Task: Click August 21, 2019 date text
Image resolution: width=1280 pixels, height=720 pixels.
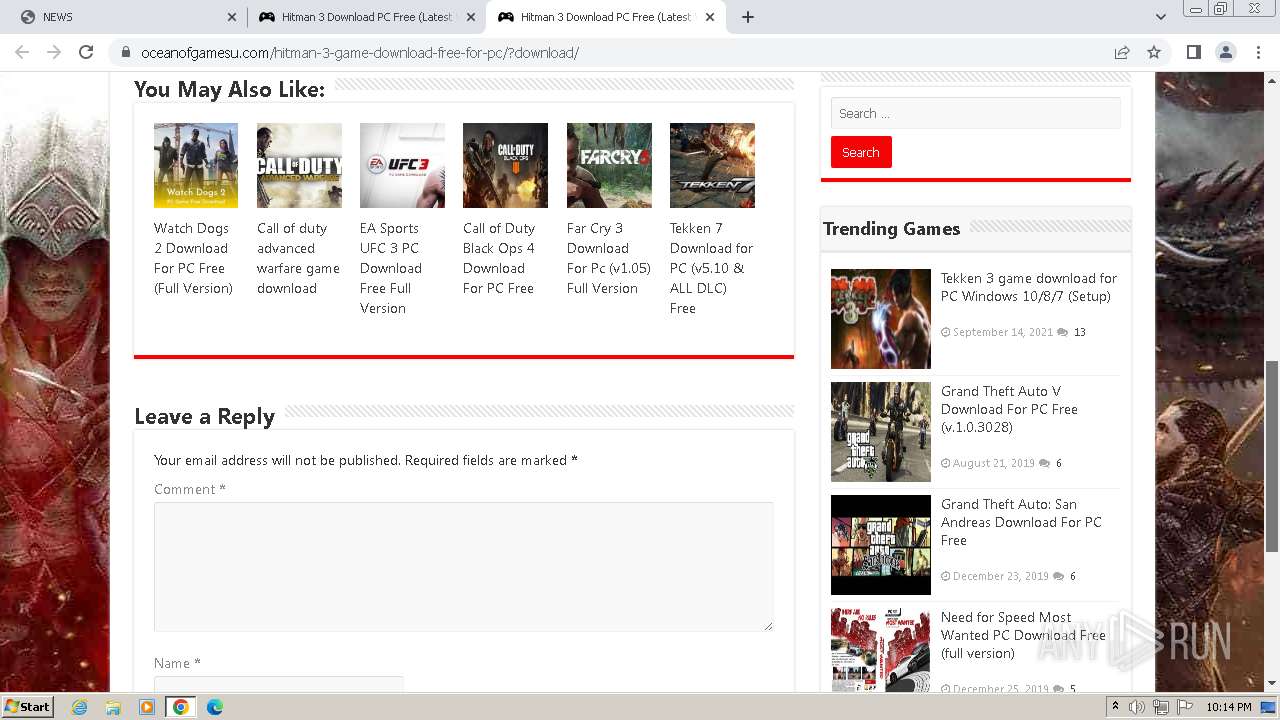Action: click(x=993, y=463)
